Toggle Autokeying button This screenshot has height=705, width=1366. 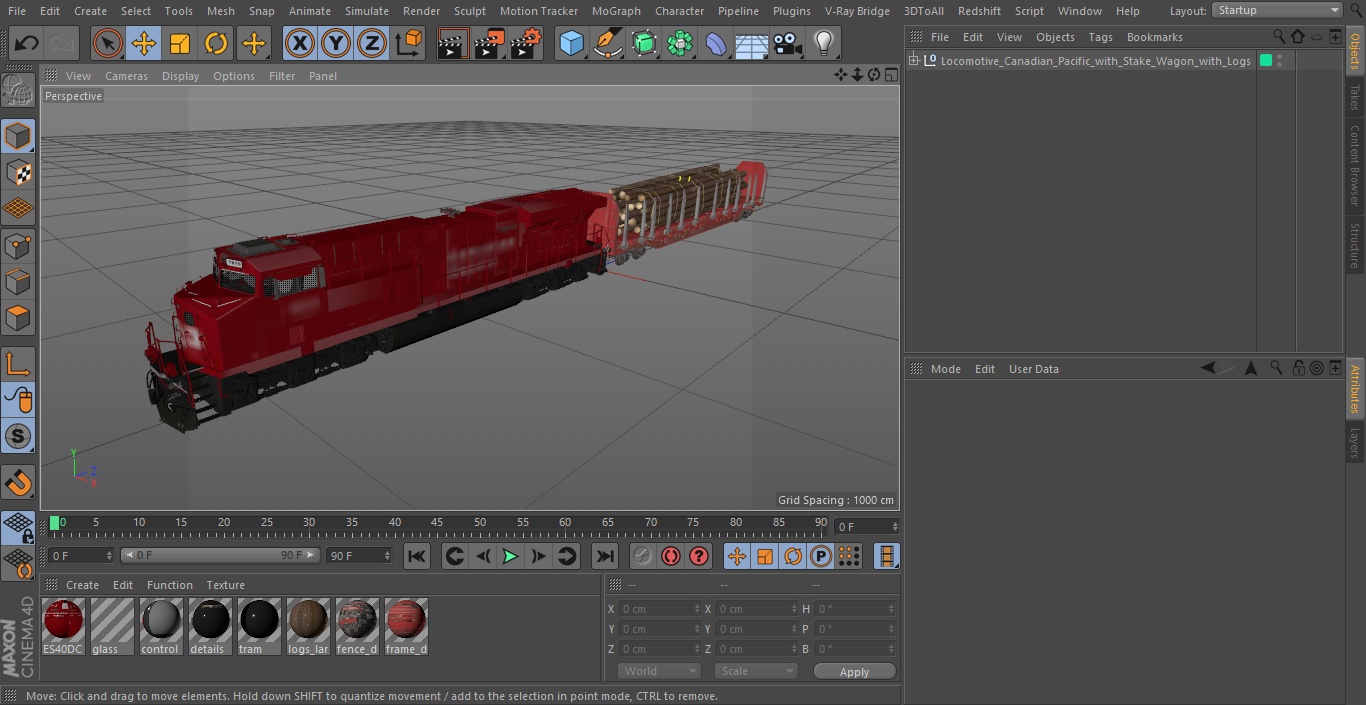[671, 557]
